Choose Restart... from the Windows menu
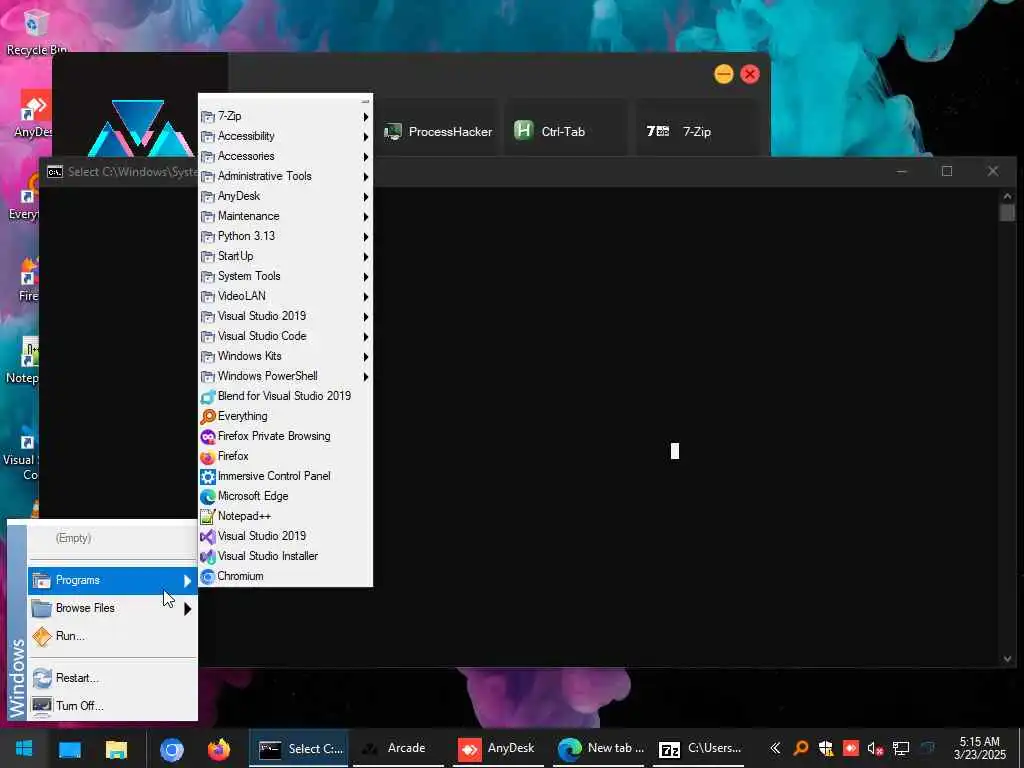This screenshot has width=1024, height=768. coord(112,678)
